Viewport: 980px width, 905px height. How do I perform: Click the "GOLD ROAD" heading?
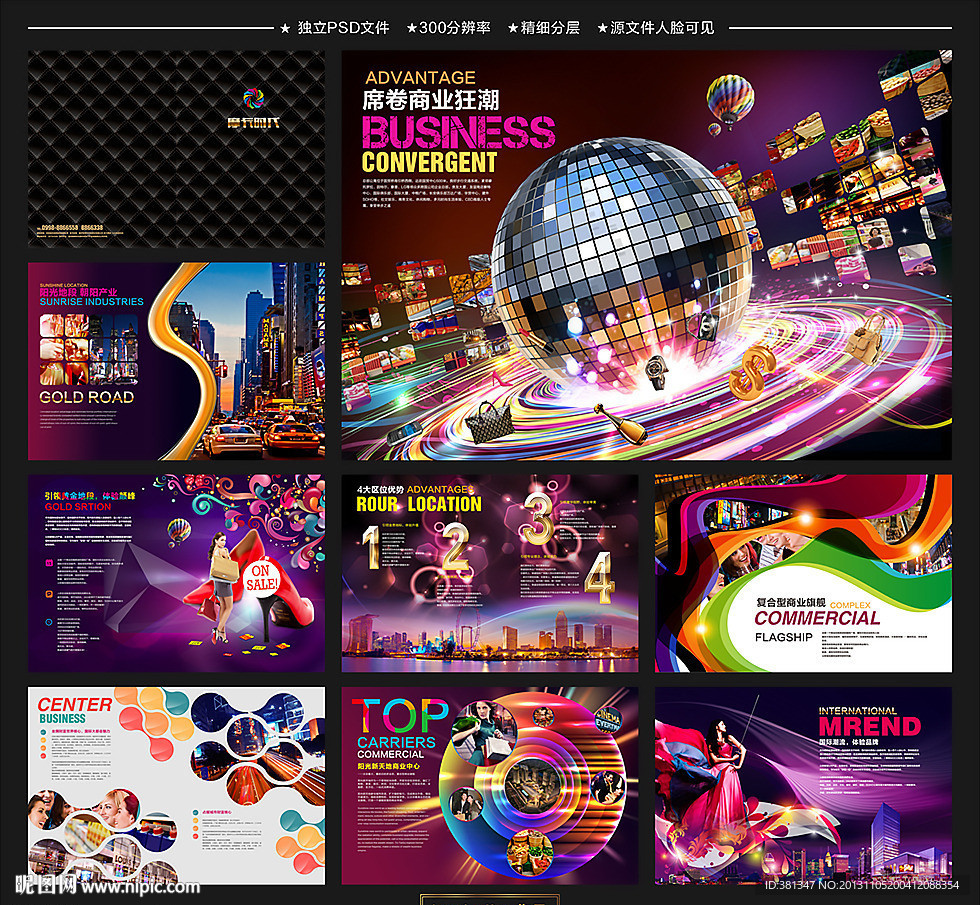click(x=87, y=397)
